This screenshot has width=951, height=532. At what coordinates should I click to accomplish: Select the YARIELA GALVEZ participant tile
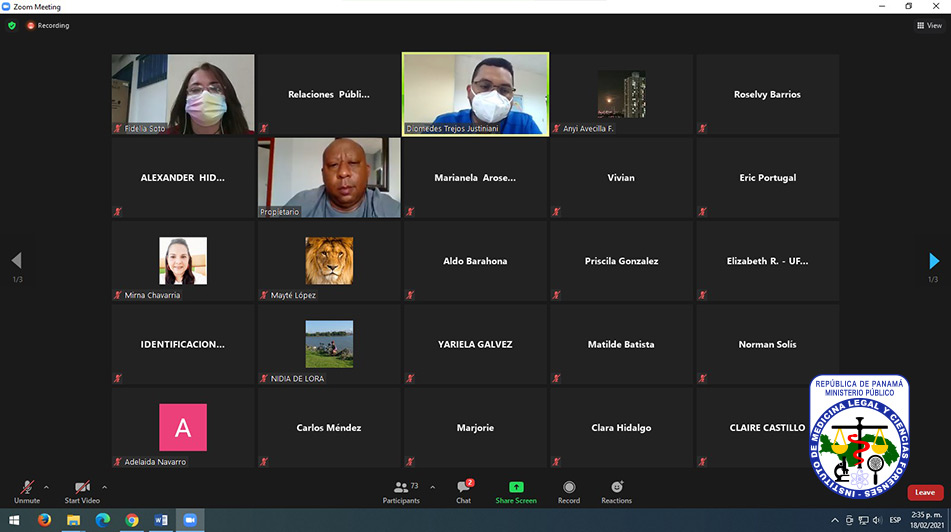tap(476, 344)
